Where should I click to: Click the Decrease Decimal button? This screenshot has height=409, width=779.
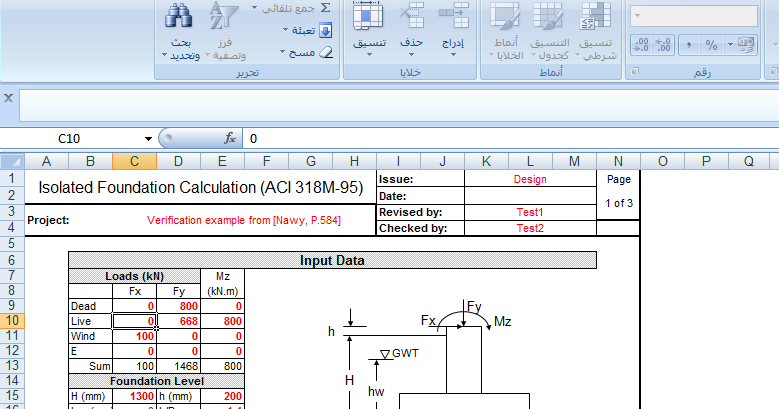[641, 45]
